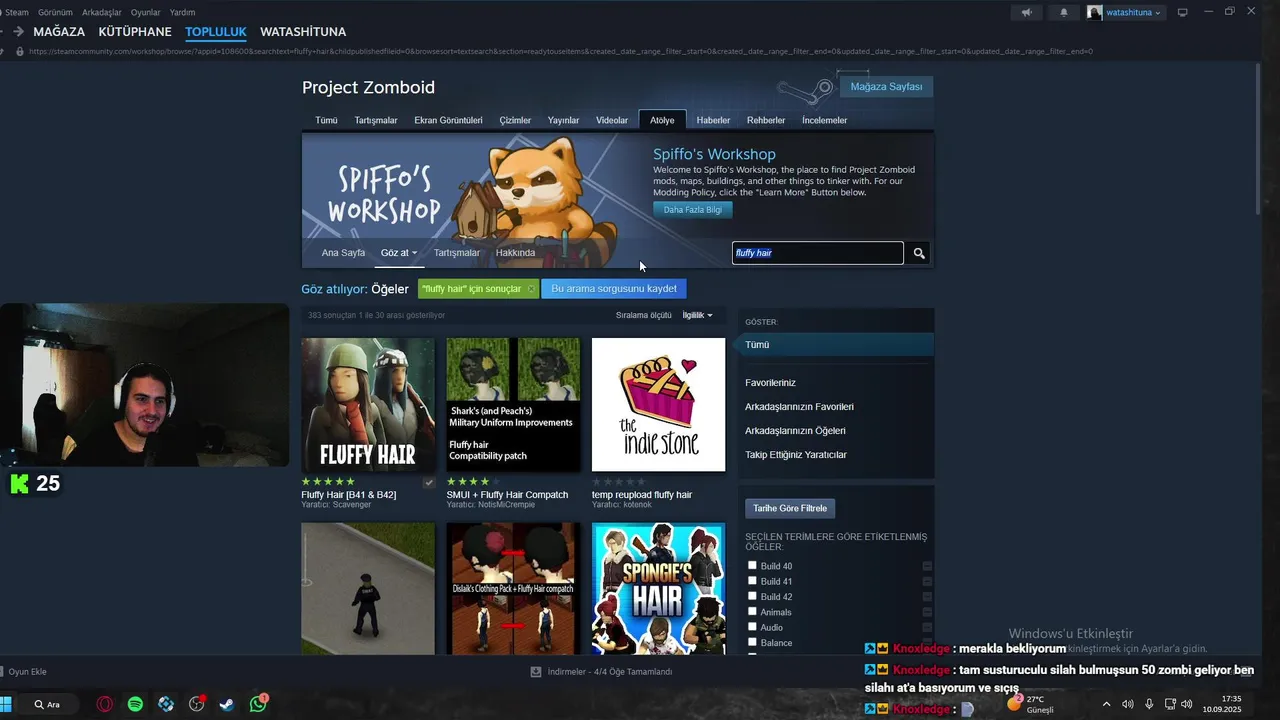Open the Arkadaşlar menu

pos(102,12)
